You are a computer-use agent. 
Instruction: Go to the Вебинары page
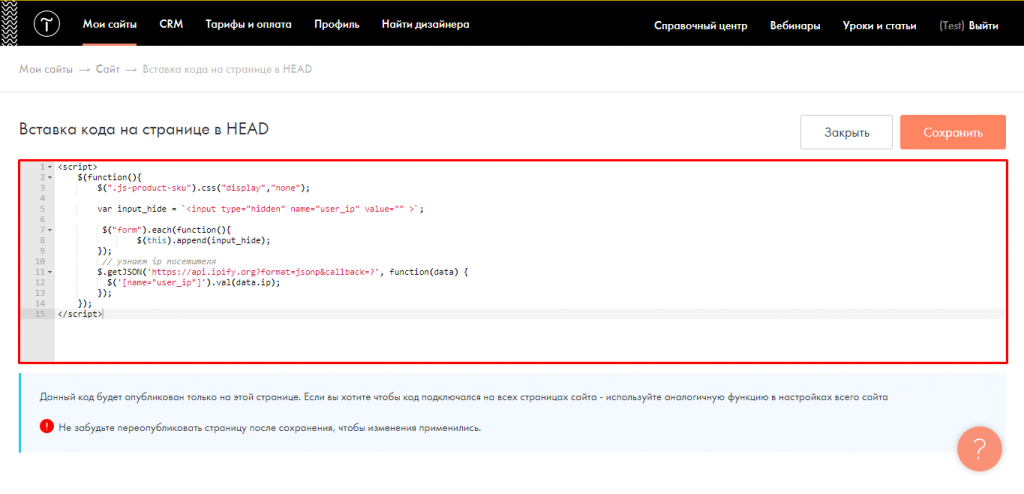(x=795, y=26)
